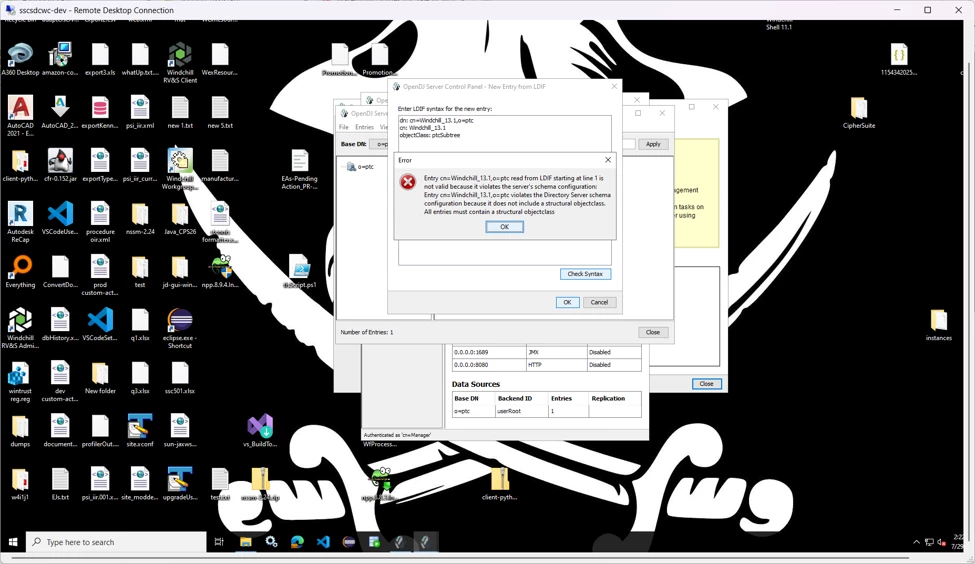975x564 pixels.
Task: Click Cancel in New Entry from LDIF dialog
Action: [599, 302]
